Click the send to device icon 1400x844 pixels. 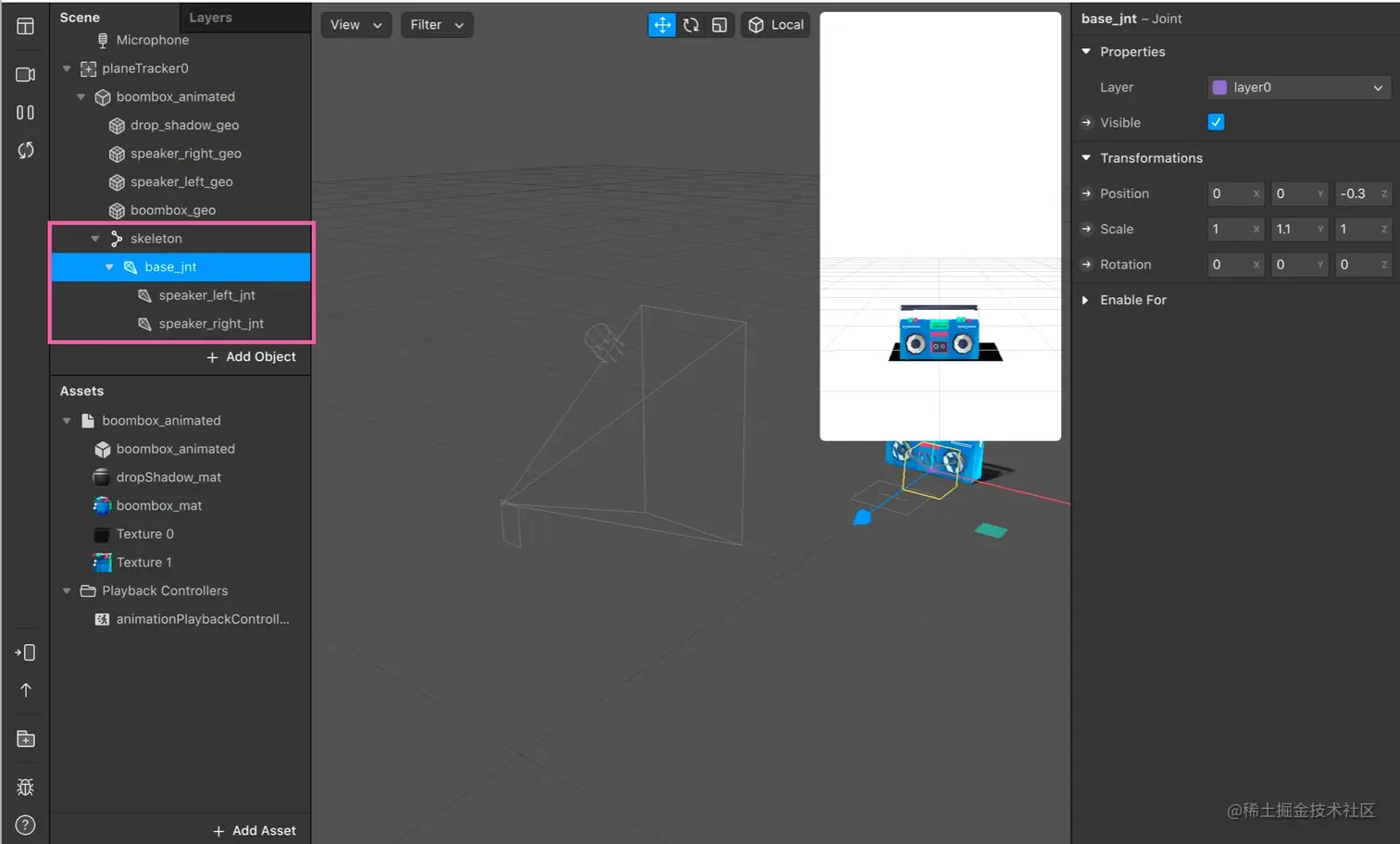click(x=25, y=652)
